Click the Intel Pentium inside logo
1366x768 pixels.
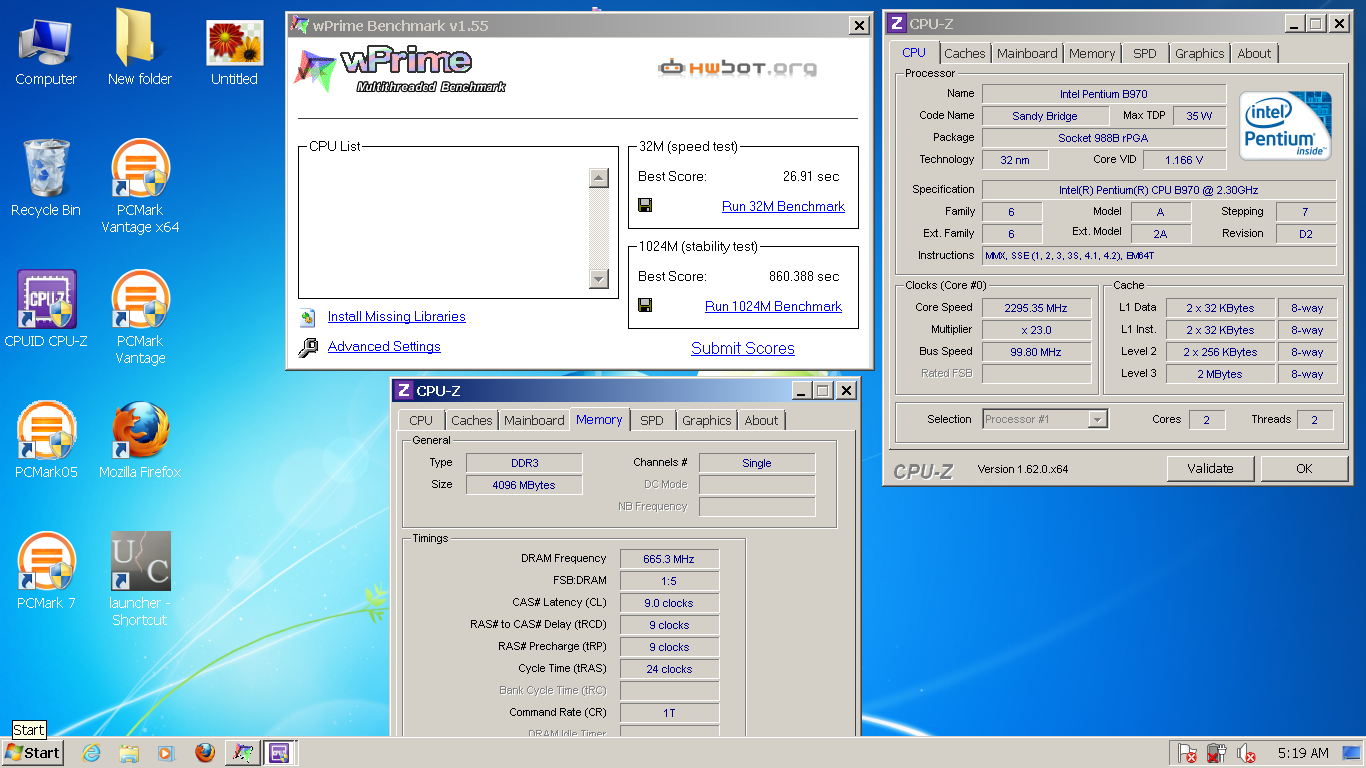pyautogui.click(x=1286, y=126)
